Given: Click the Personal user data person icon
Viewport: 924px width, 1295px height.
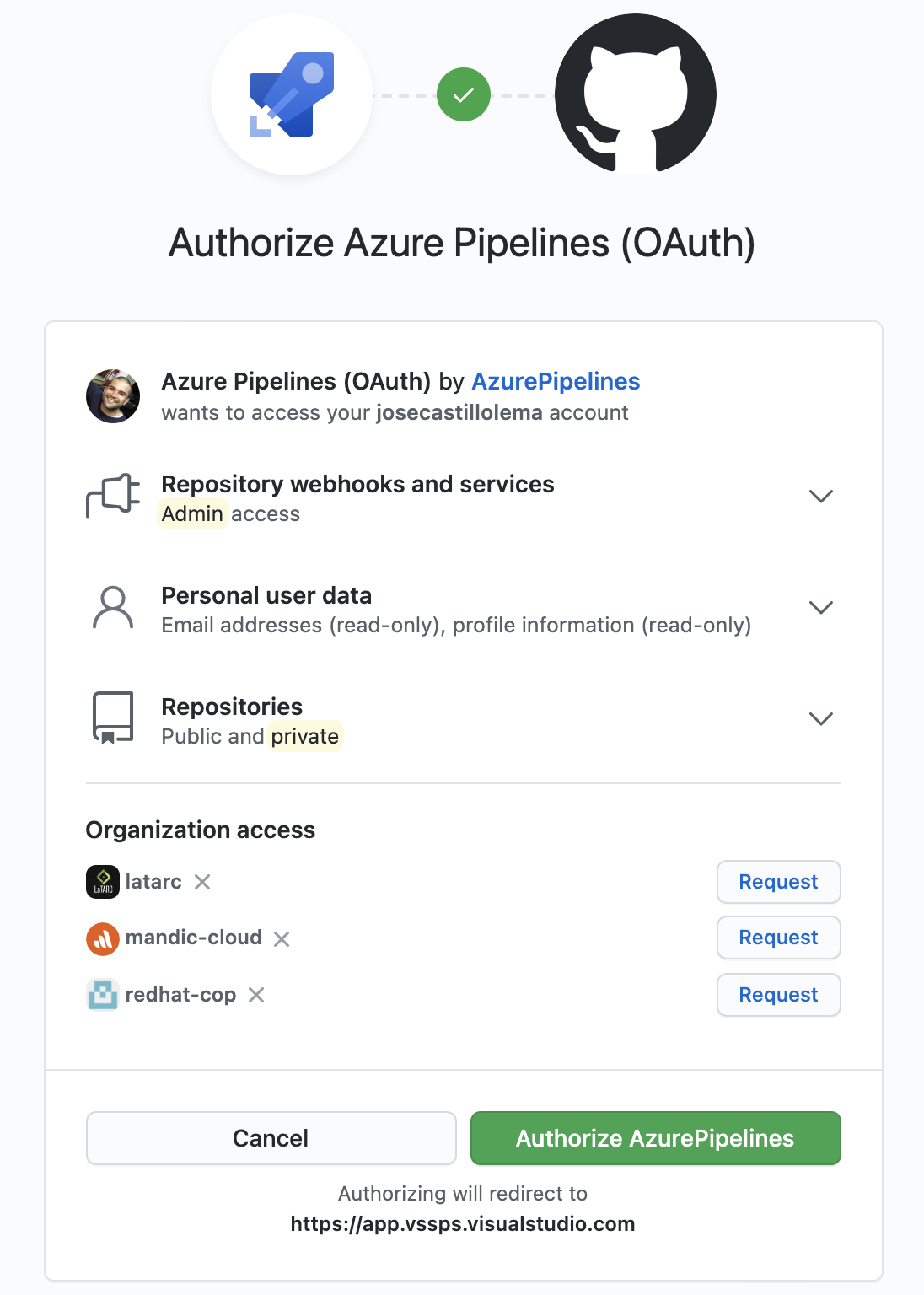Looking at the screenshot, I should (x=113, y=608).
